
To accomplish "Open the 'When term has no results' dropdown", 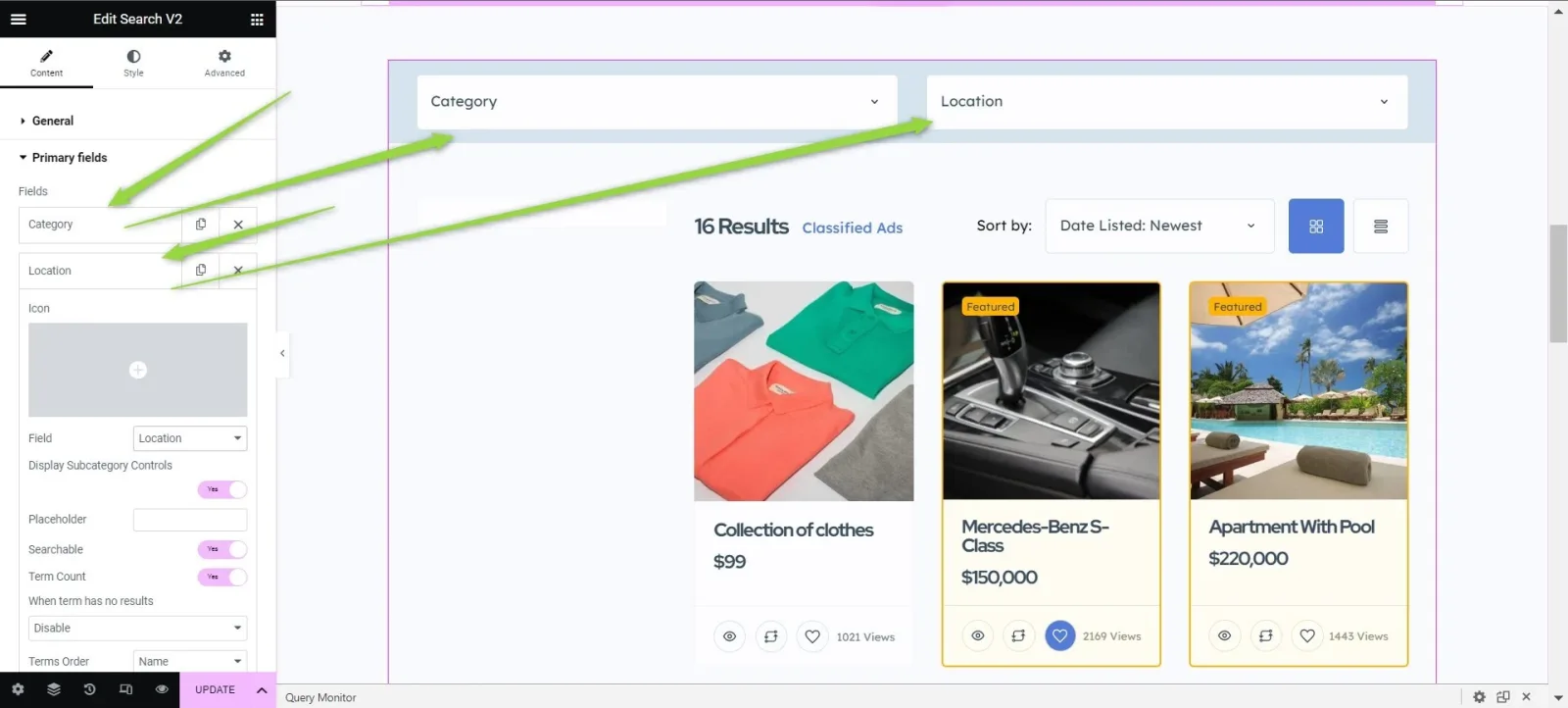I will click(x=137, y=628).
